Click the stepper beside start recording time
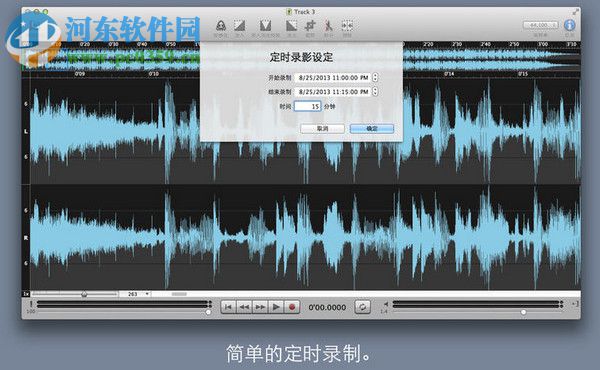Viewport: 600px width, 370px height. (x=375, y=78)
